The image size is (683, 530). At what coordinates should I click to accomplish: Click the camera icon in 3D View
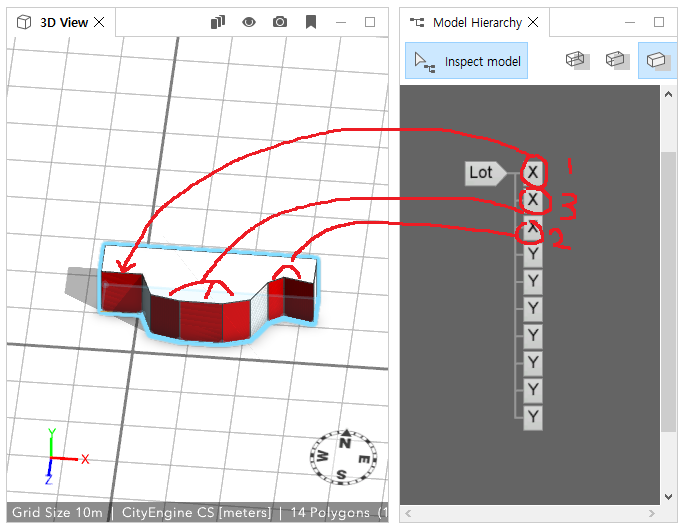pos(281,22)
